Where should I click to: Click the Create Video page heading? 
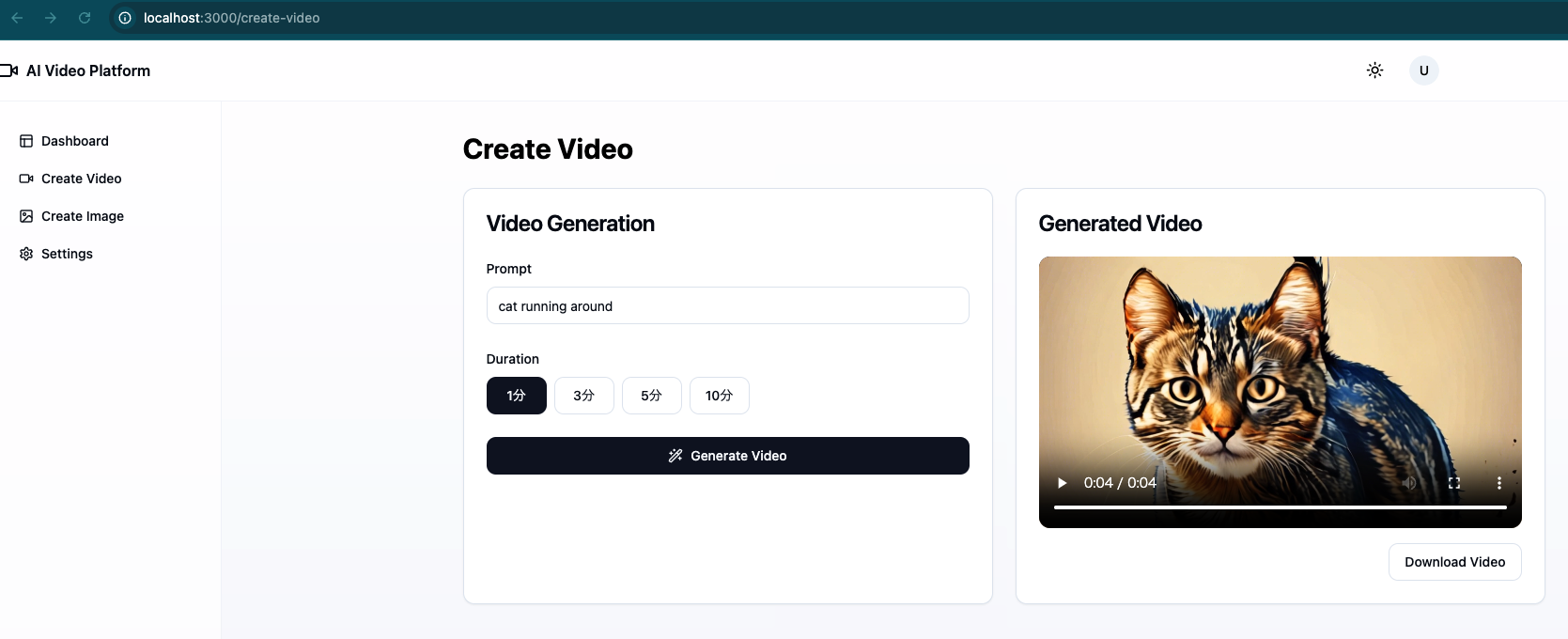click(x=548, y=149)
